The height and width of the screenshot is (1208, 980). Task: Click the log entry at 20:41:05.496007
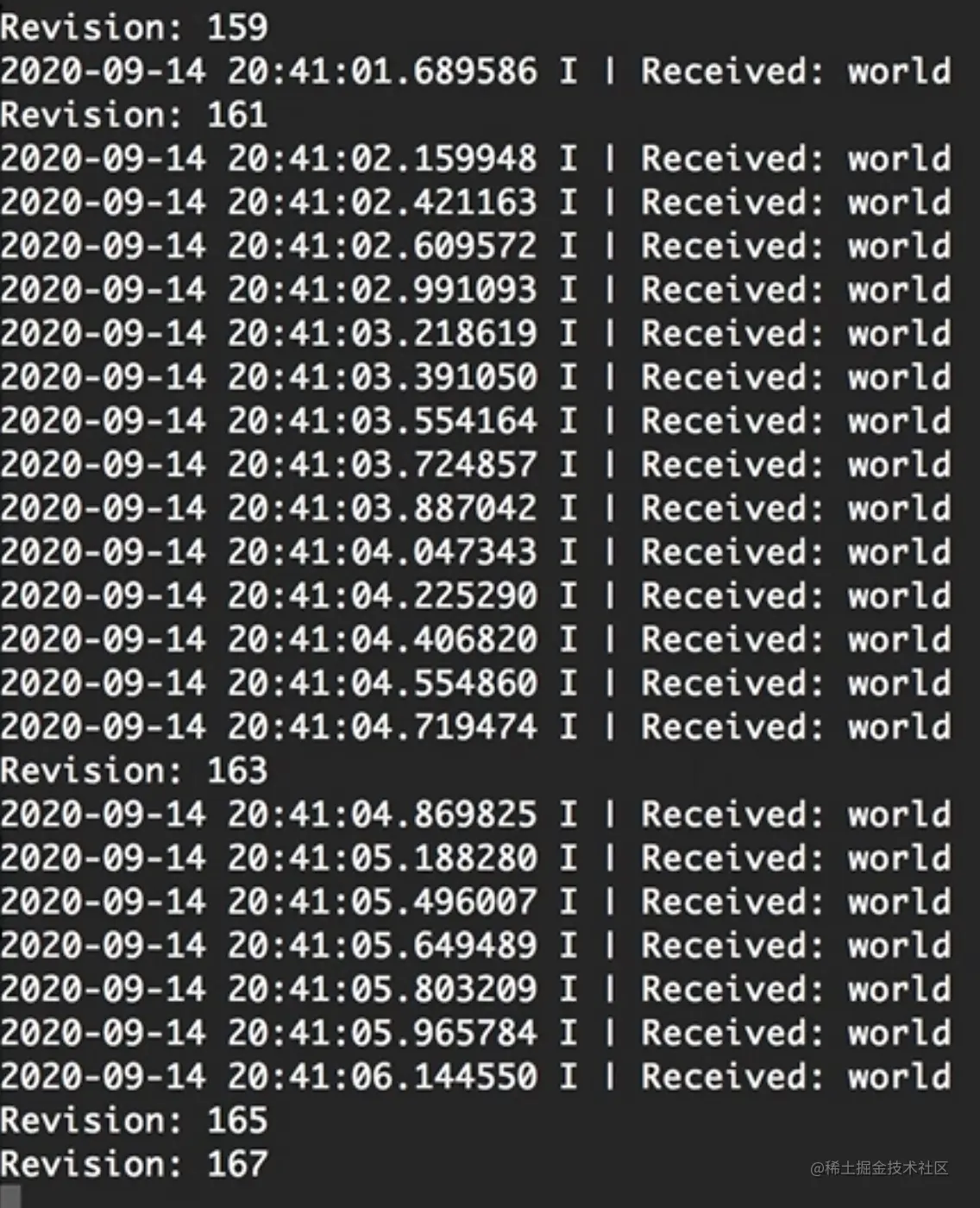(475, 902)
